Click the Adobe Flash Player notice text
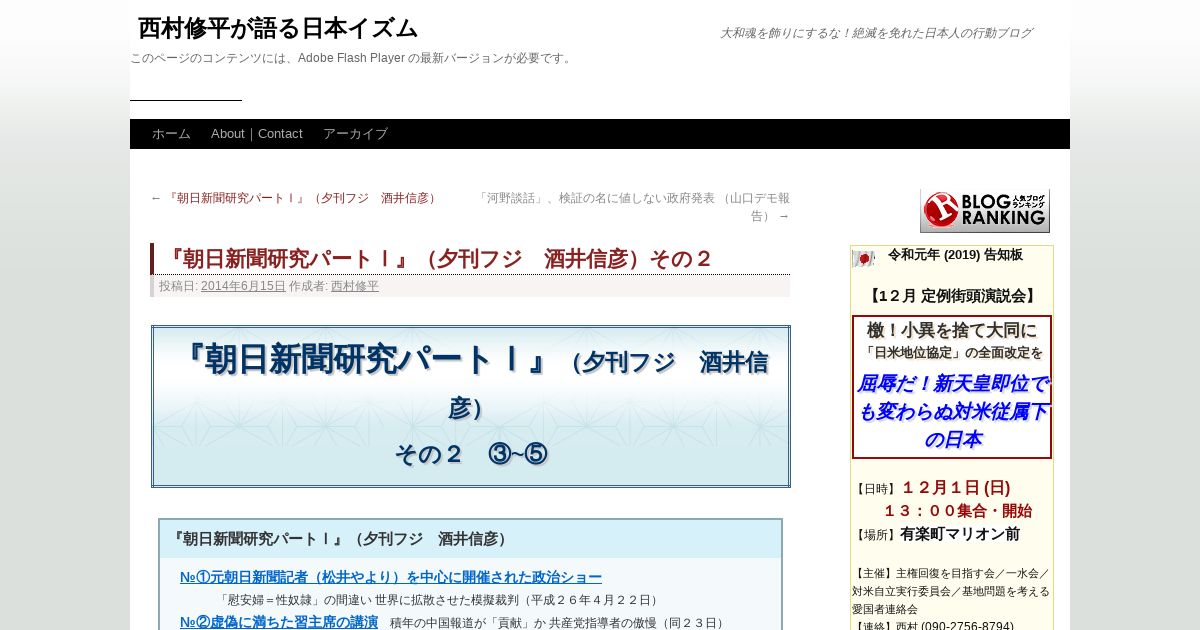The height and width of the screenshot is (630, 1200). [352, 58]
